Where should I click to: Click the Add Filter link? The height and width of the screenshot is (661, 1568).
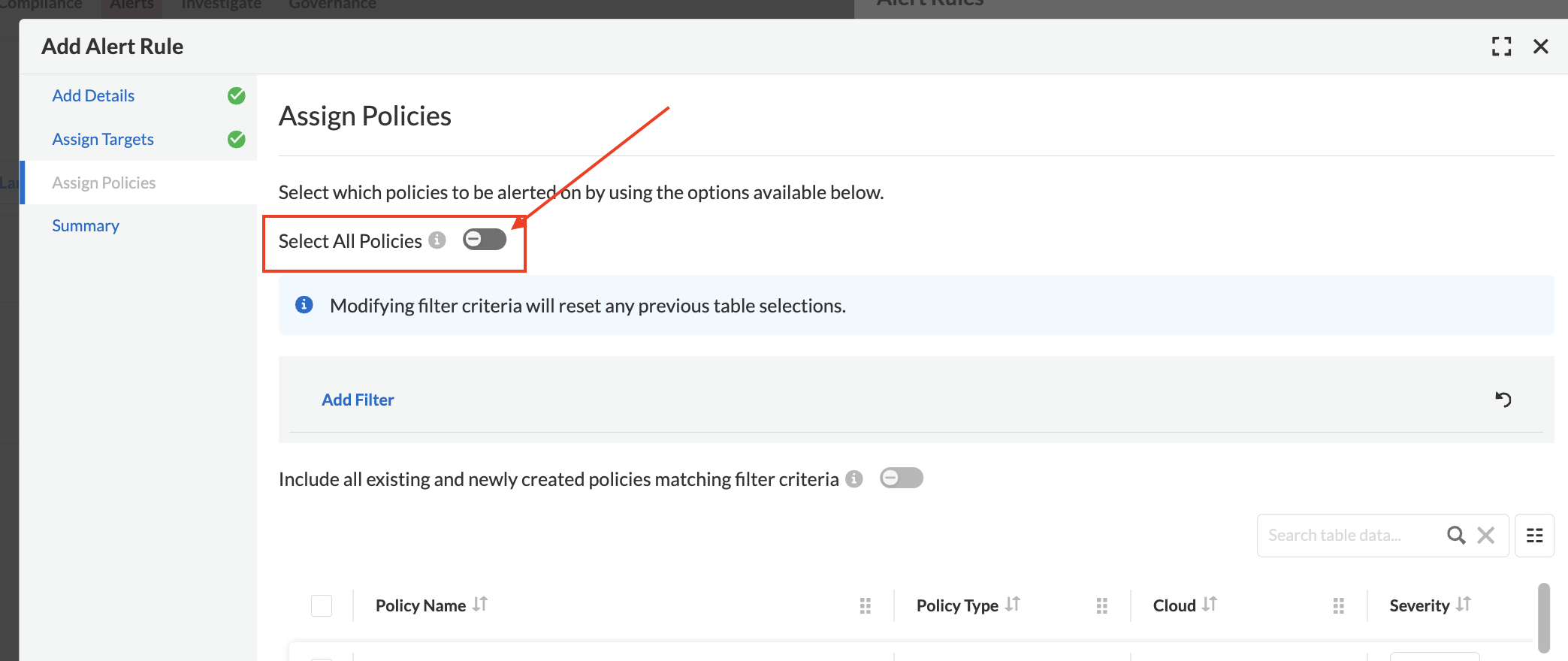click(358, 400)
